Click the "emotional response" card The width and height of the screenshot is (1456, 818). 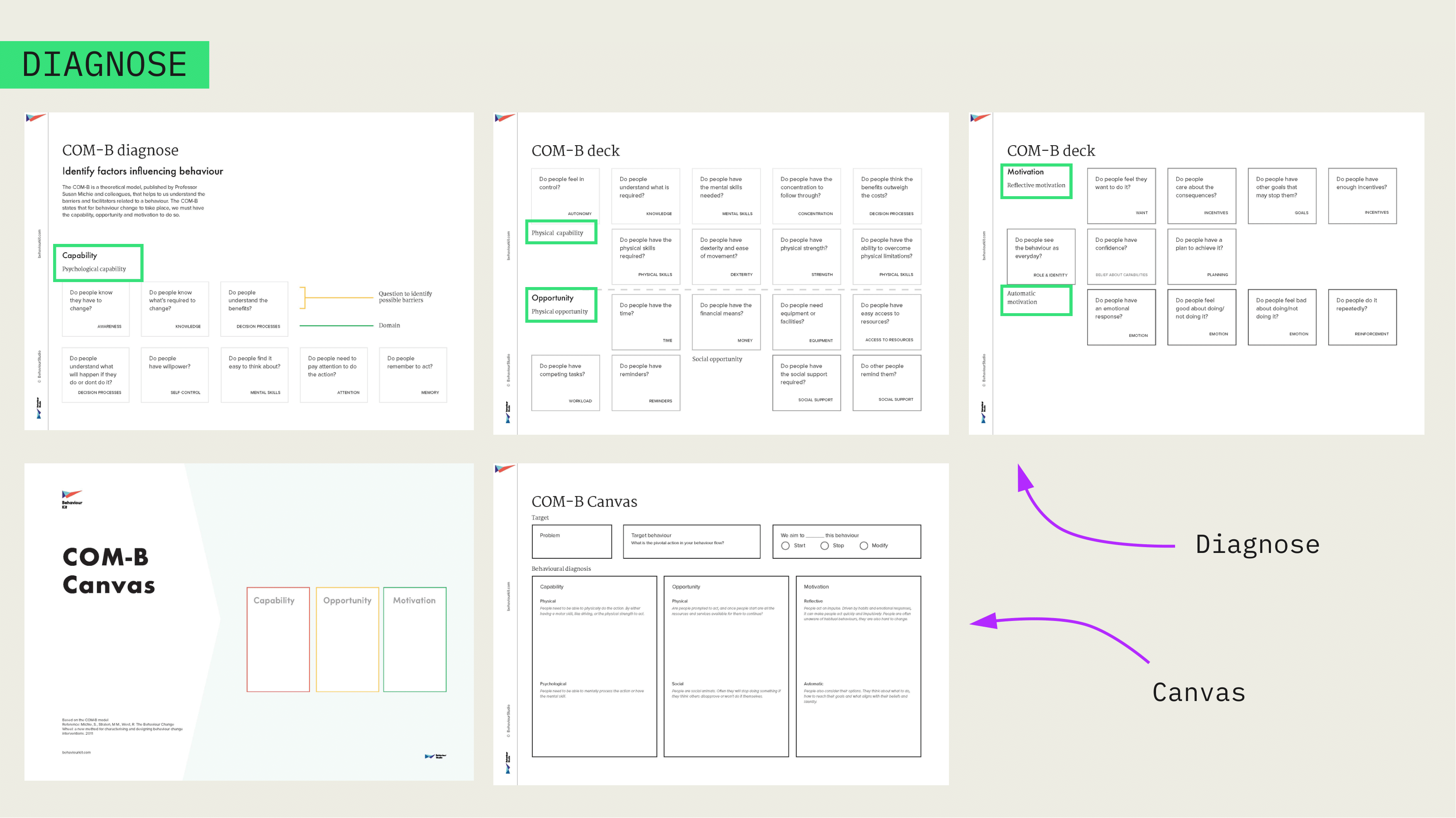point(1122,317)
